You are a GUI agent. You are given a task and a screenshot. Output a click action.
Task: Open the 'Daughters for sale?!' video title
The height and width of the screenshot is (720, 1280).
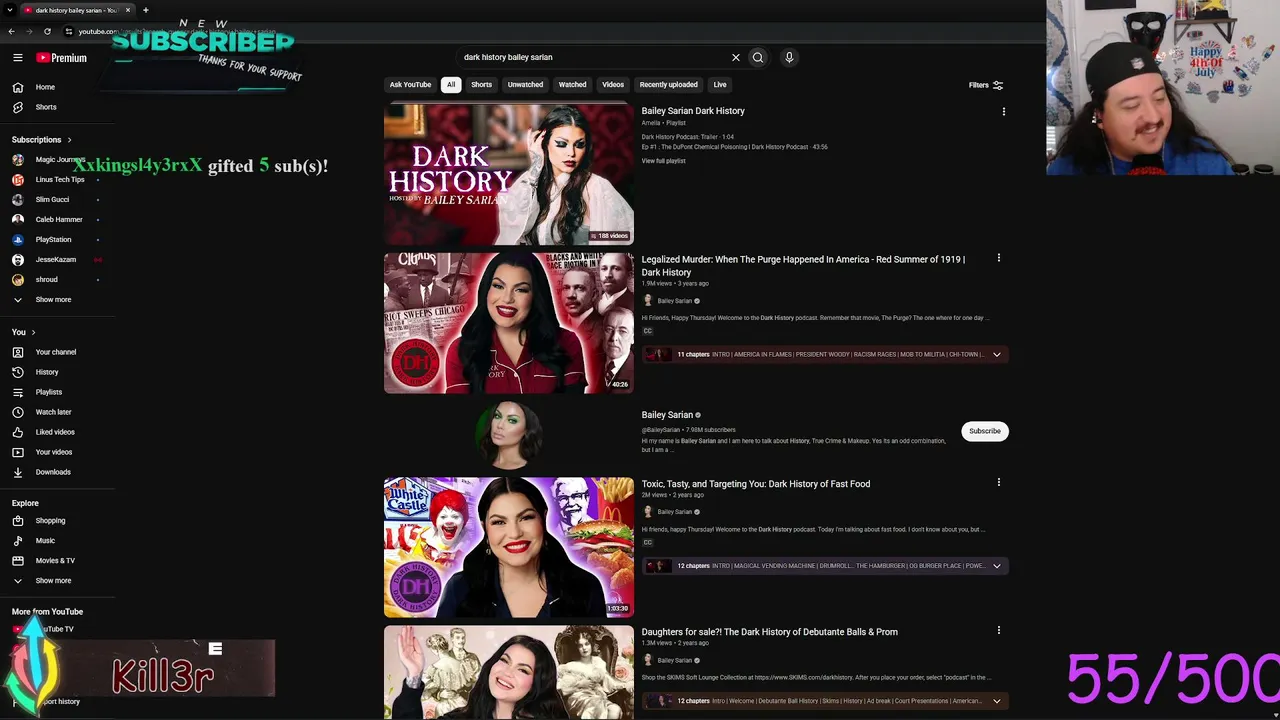769,632
